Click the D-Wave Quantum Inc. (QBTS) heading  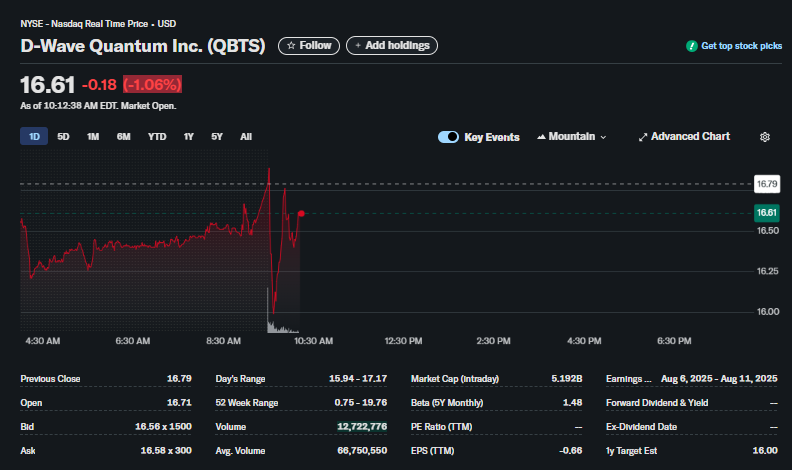click(143, 46)
